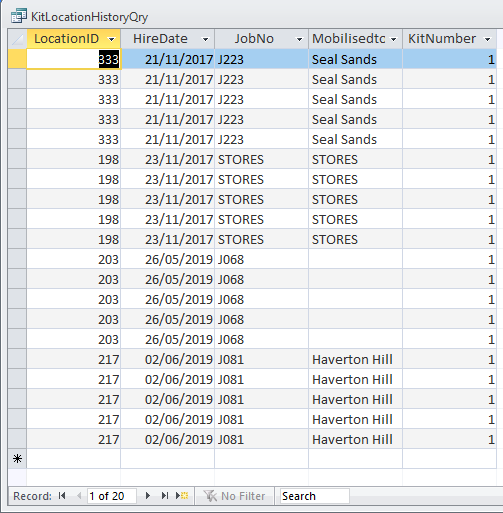Select the KitLocationHistoryQry tab title
This screenshot has width=503, height=513.
(89, 17)
